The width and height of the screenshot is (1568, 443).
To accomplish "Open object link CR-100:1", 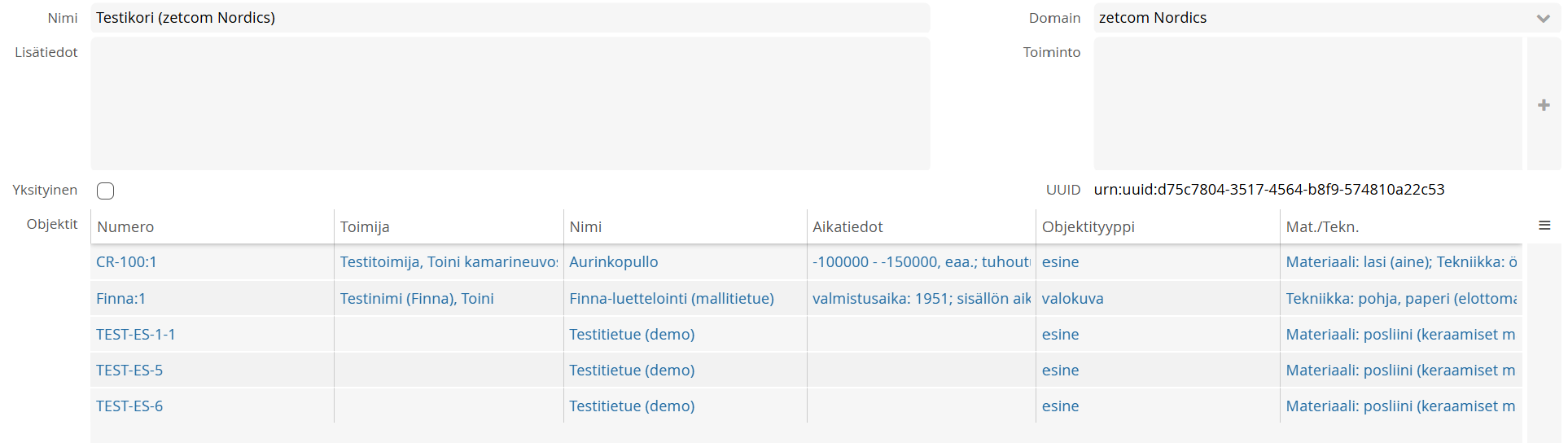I will pyautogui.click(x=126, y=262).
